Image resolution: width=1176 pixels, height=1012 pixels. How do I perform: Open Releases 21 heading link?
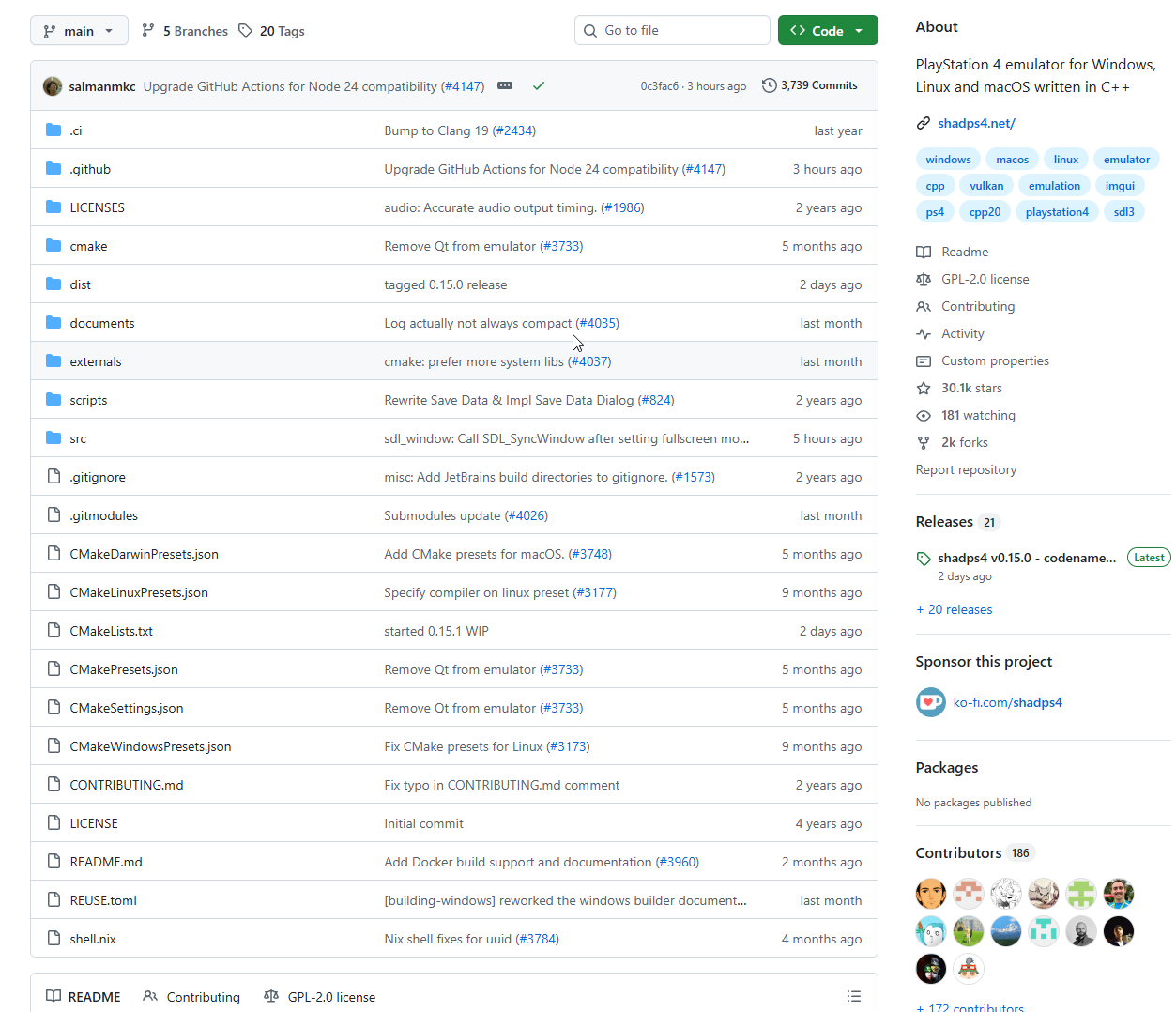point(957,522)
